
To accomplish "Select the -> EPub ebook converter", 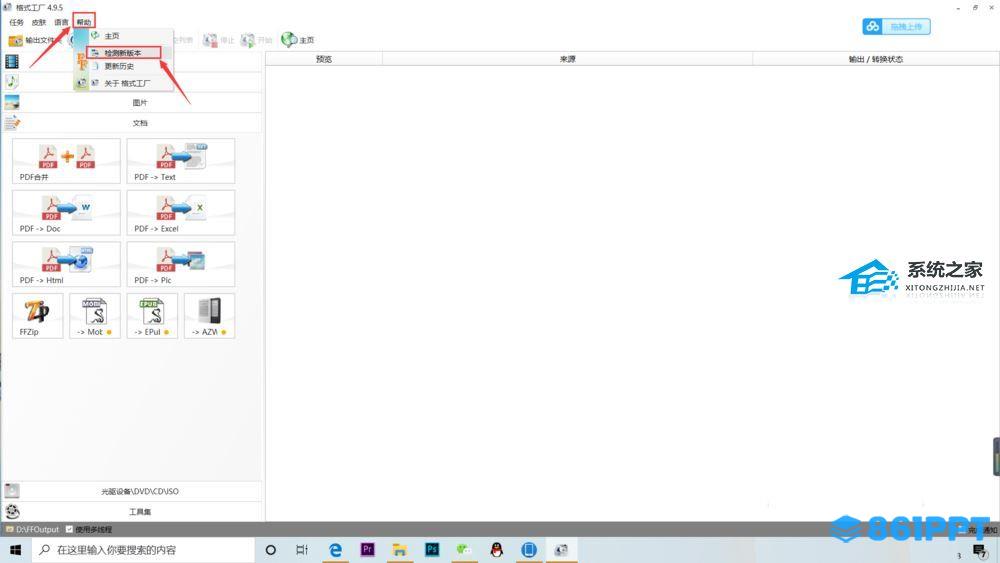I will [x=152, y=316].
